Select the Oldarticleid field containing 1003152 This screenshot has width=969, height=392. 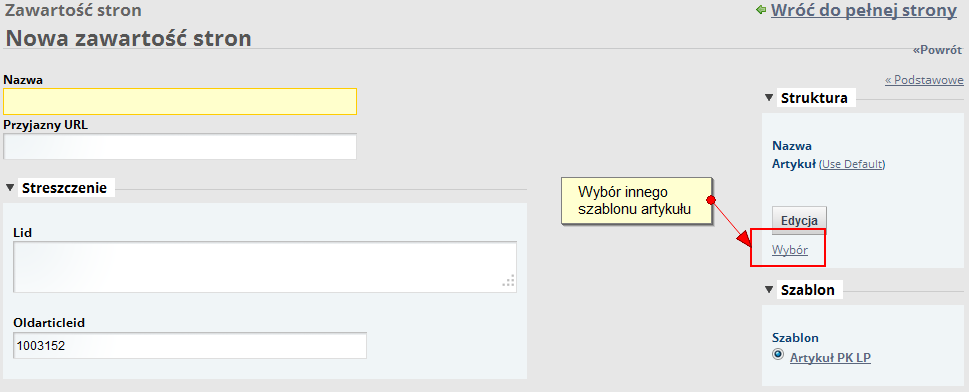190,346
